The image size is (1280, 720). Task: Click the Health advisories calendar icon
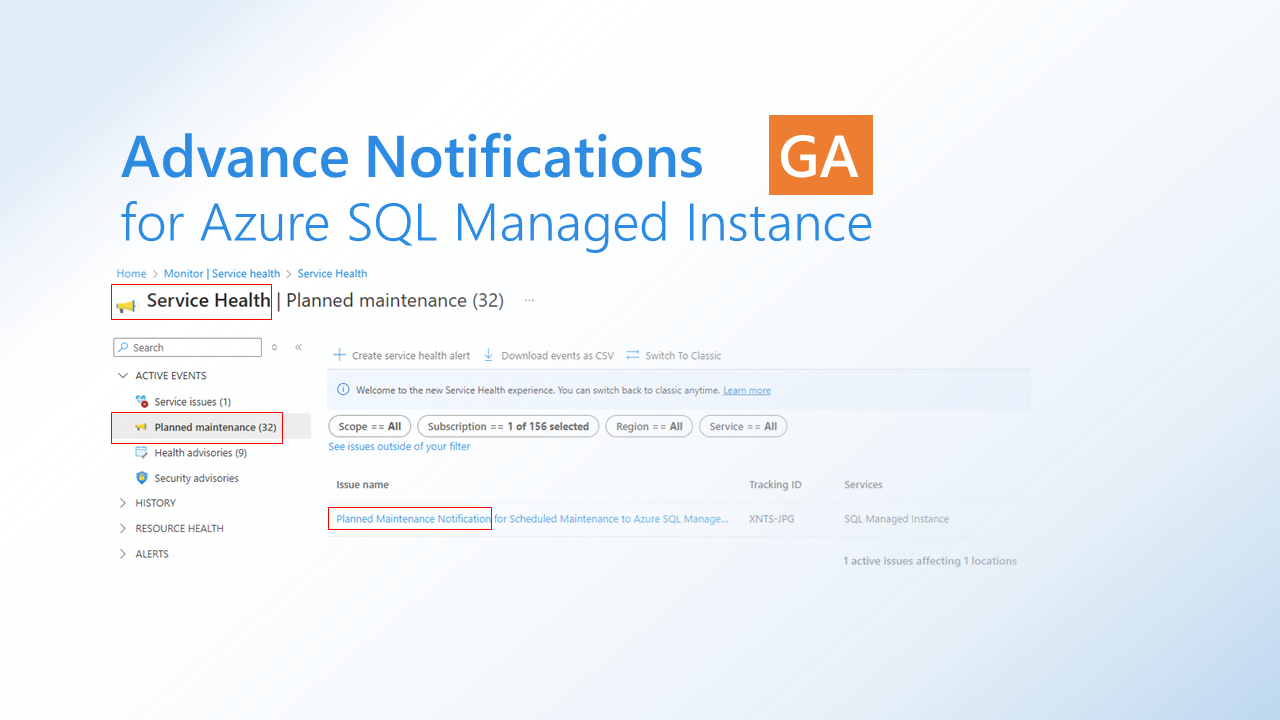click(x=140, y=452)
